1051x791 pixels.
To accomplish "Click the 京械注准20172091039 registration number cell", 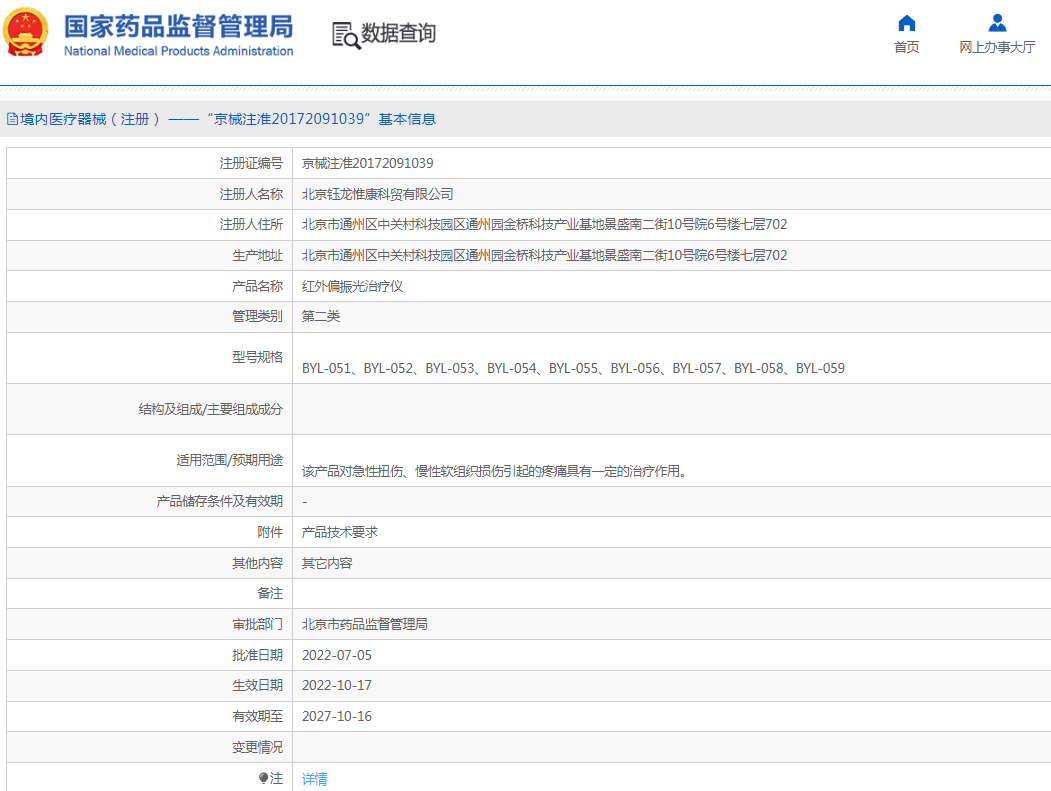I will (370, 162).
